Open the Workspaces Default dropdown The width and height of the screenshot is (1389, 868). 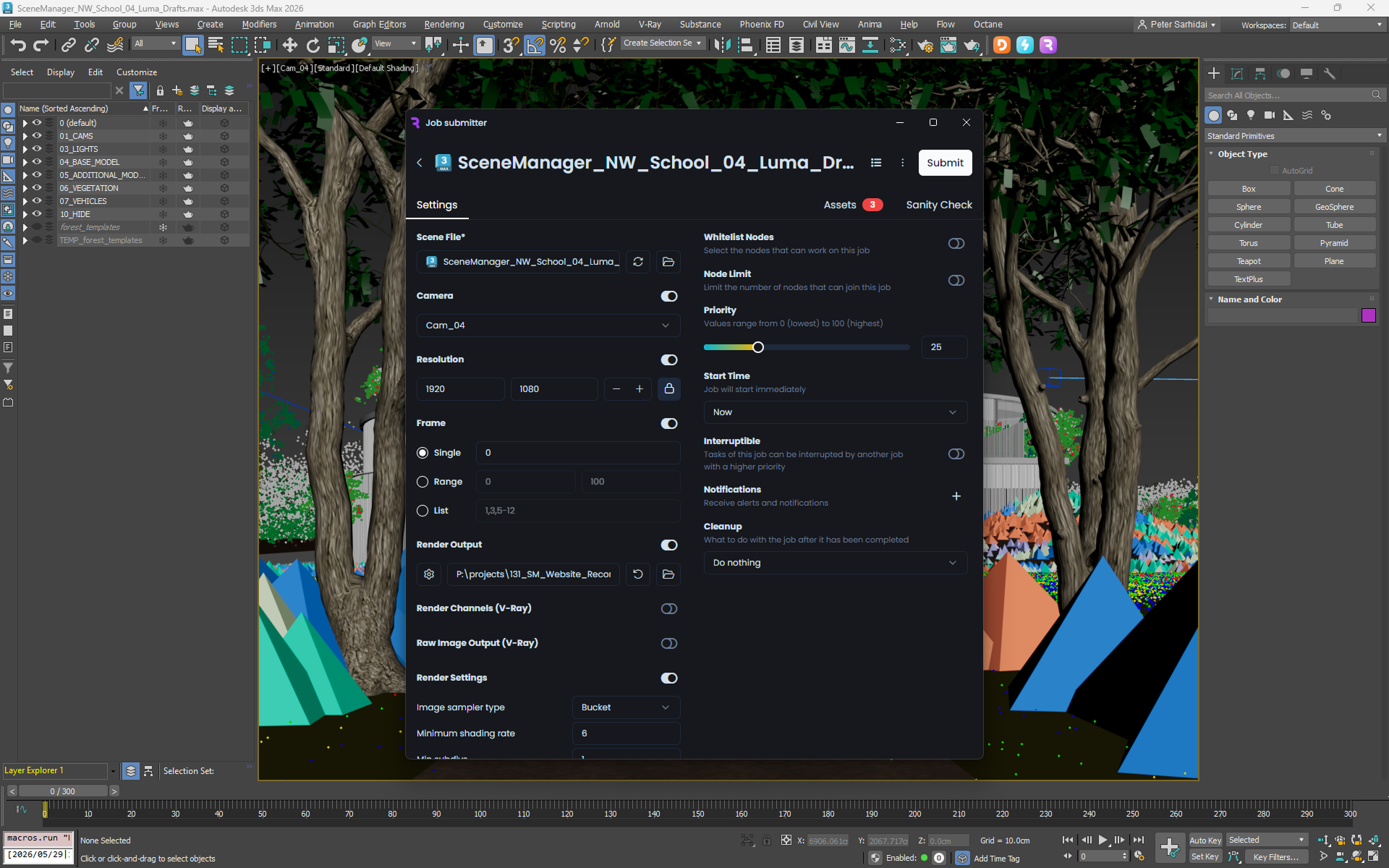coord(1337,25)
